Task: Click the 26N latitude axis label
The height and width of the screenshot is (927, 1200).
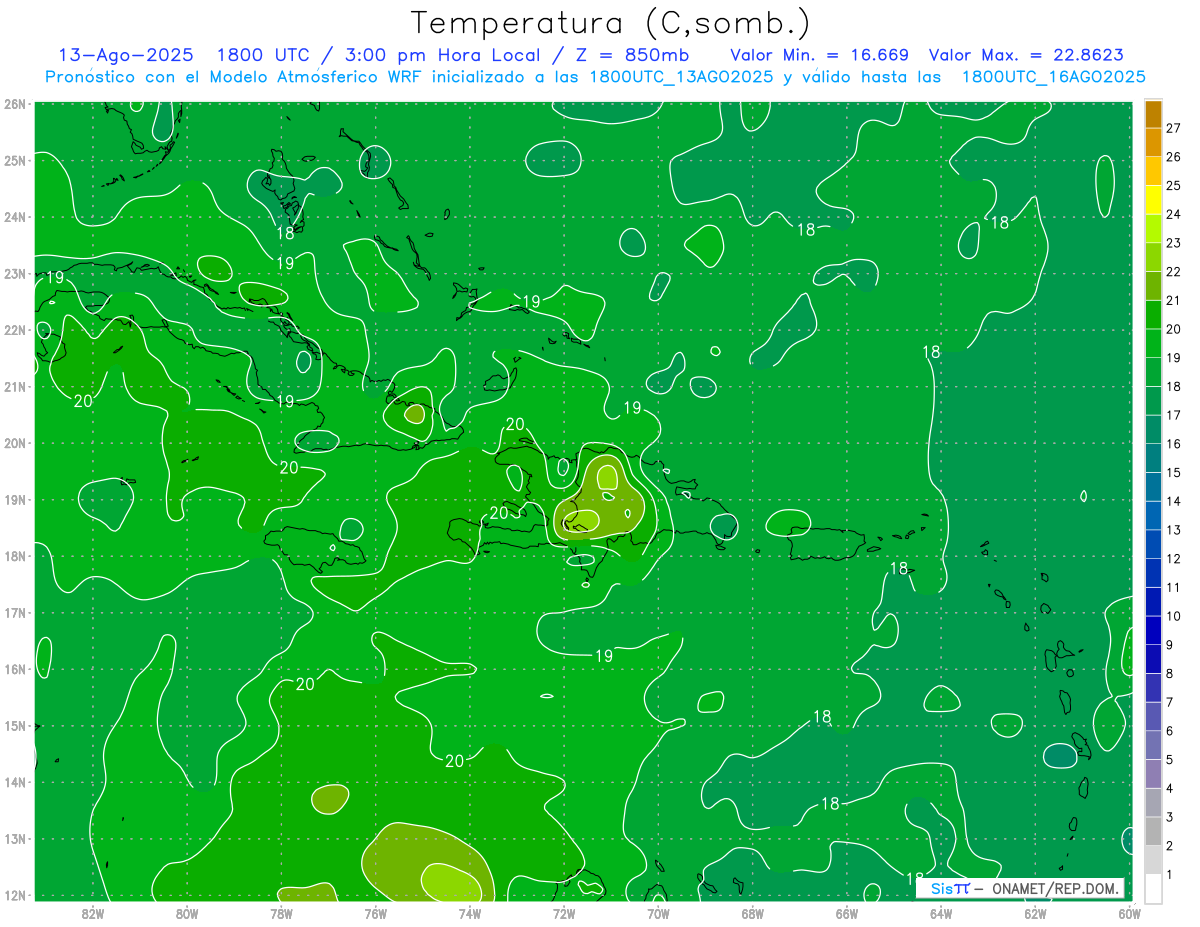Action: click(x=14, y=104)
